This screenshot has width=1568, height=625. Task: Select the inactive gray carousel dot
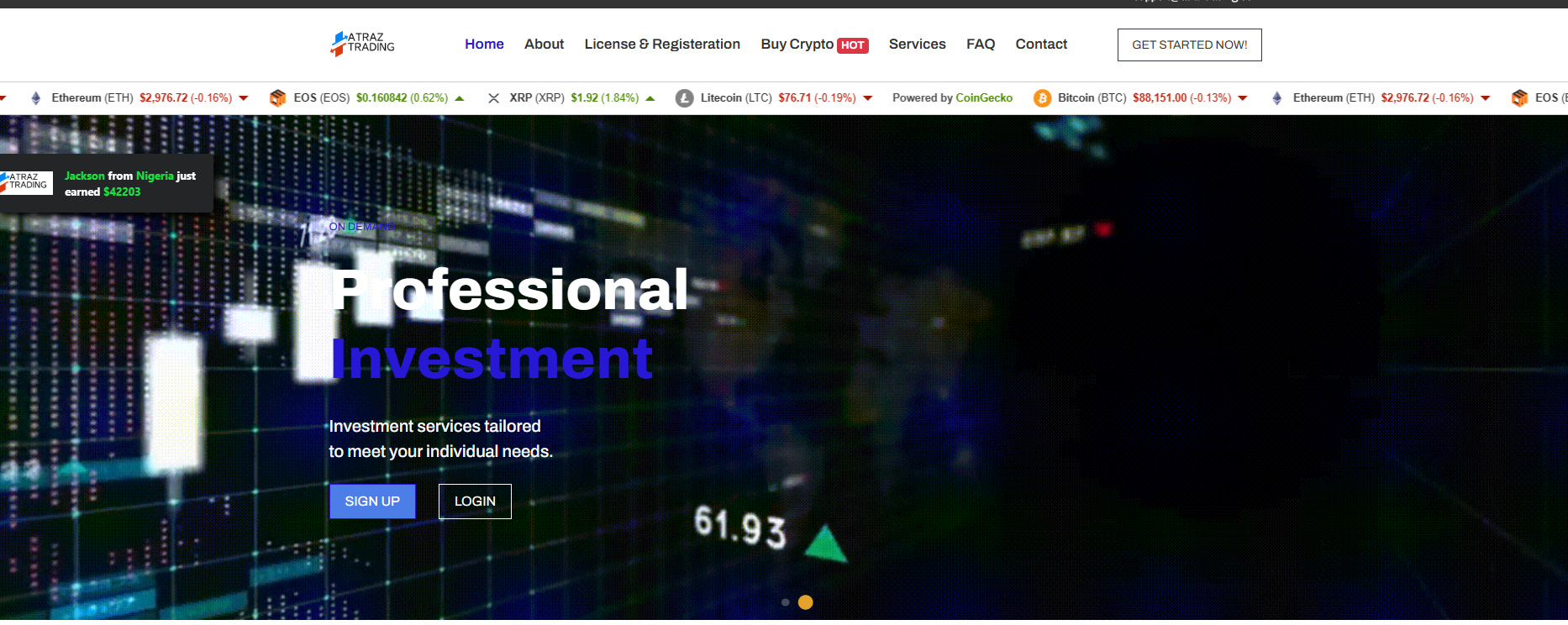point(785,602)
